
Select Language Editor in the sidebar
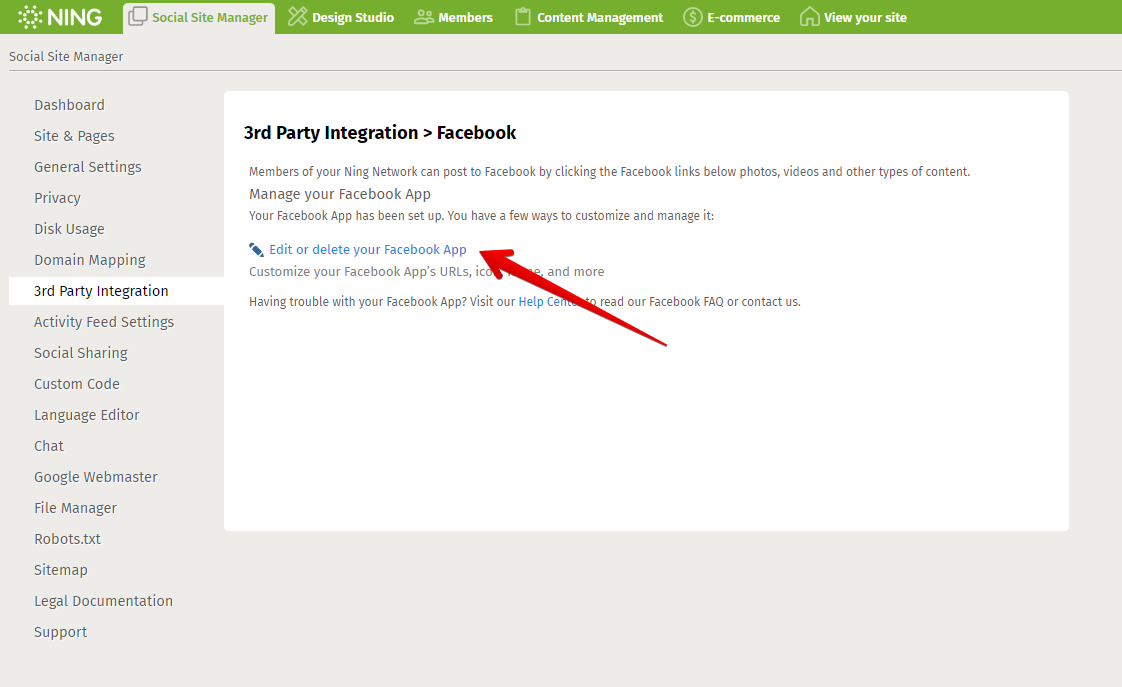point(87,415)
